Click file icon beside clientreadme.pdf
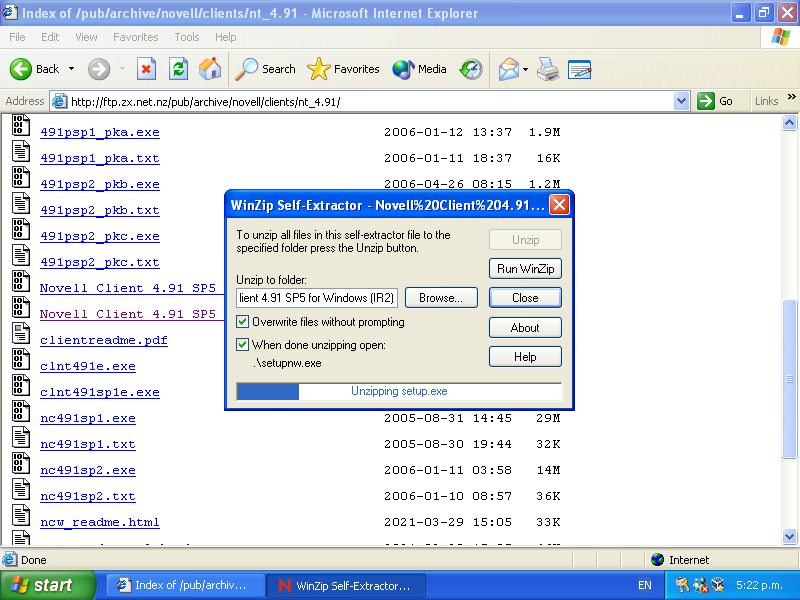 coord(20,333)
